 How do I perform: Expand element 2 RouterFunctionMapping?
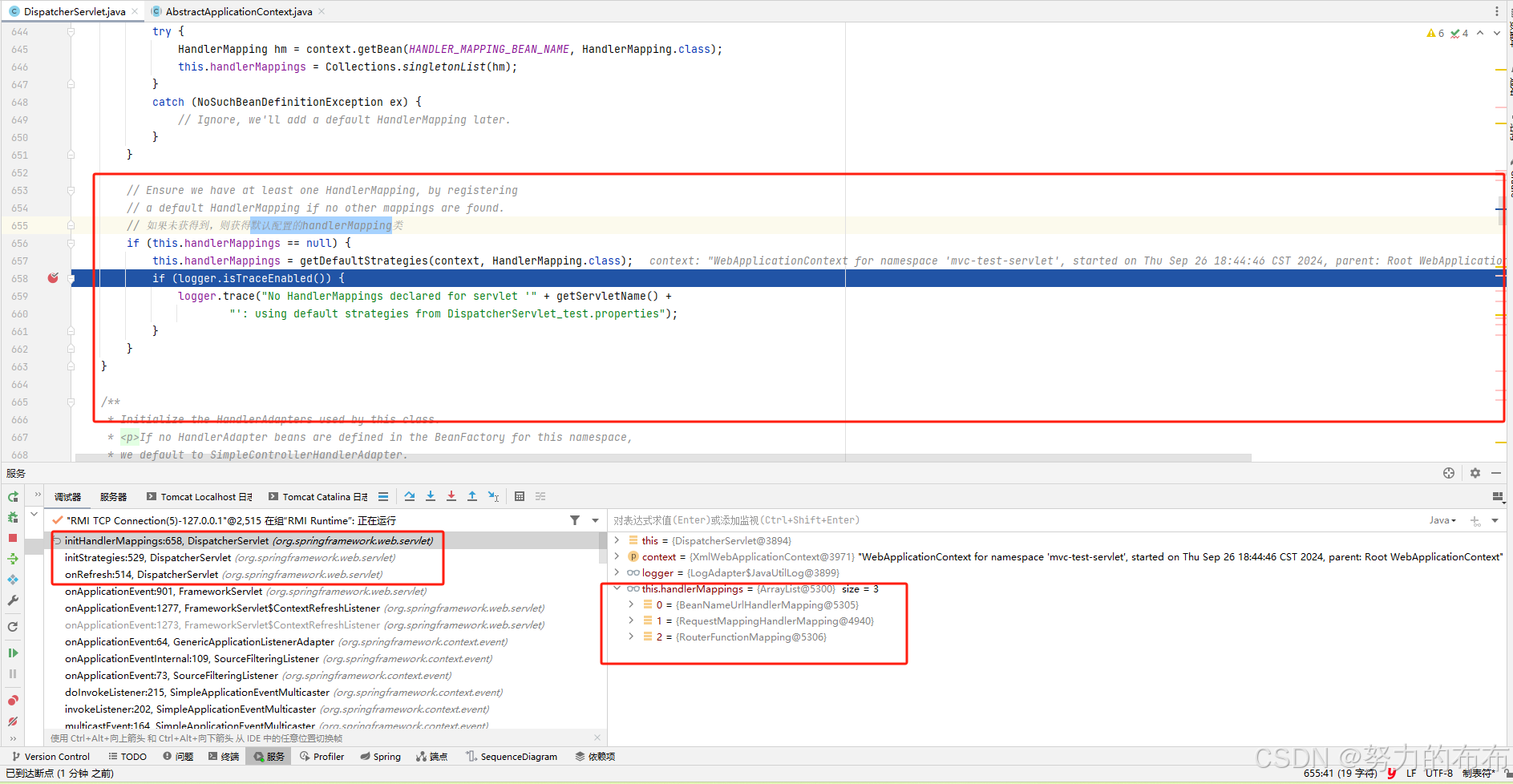point(631,637)
